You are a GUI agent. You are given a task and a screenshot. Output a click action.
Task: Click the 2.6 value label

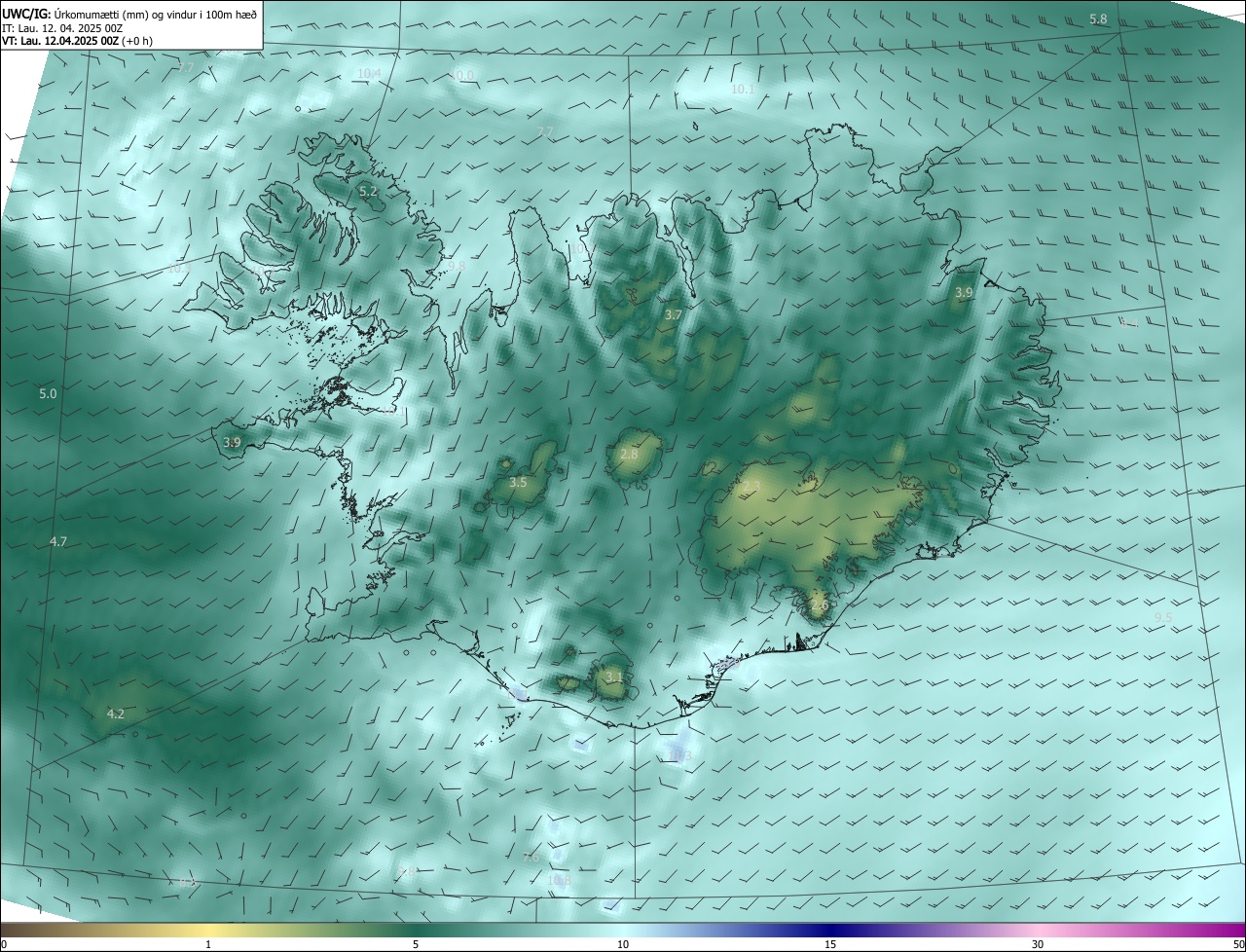point(819,605)
